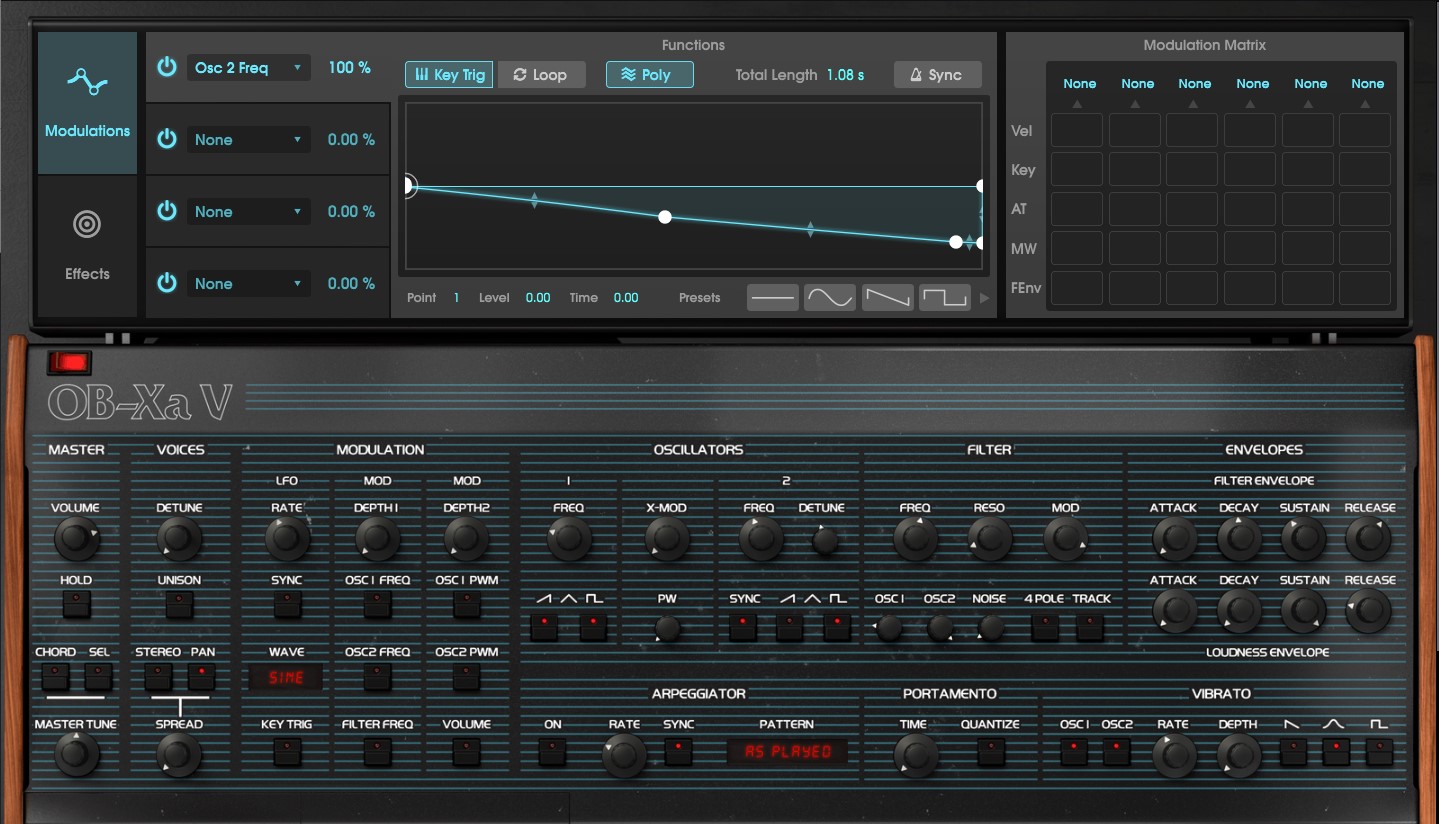This screenshot has width=1439, height=824.
Task: Toggle vibrato Osc2 button
Action: click(1117, 750)
